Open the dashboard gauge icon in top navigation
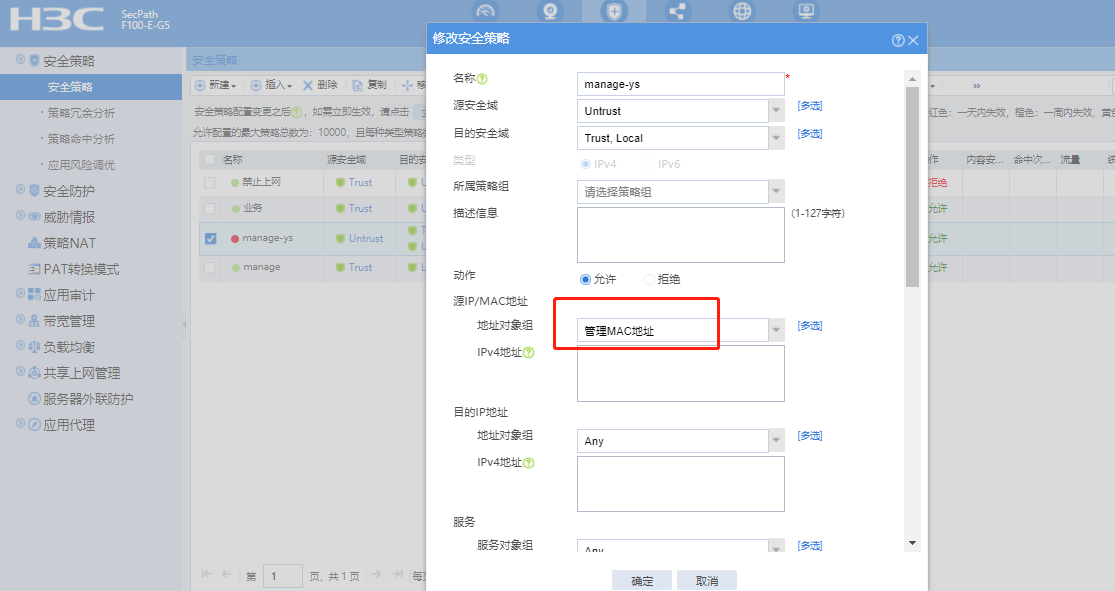This screenshot has width=1115, height=591. click(486, 11)
